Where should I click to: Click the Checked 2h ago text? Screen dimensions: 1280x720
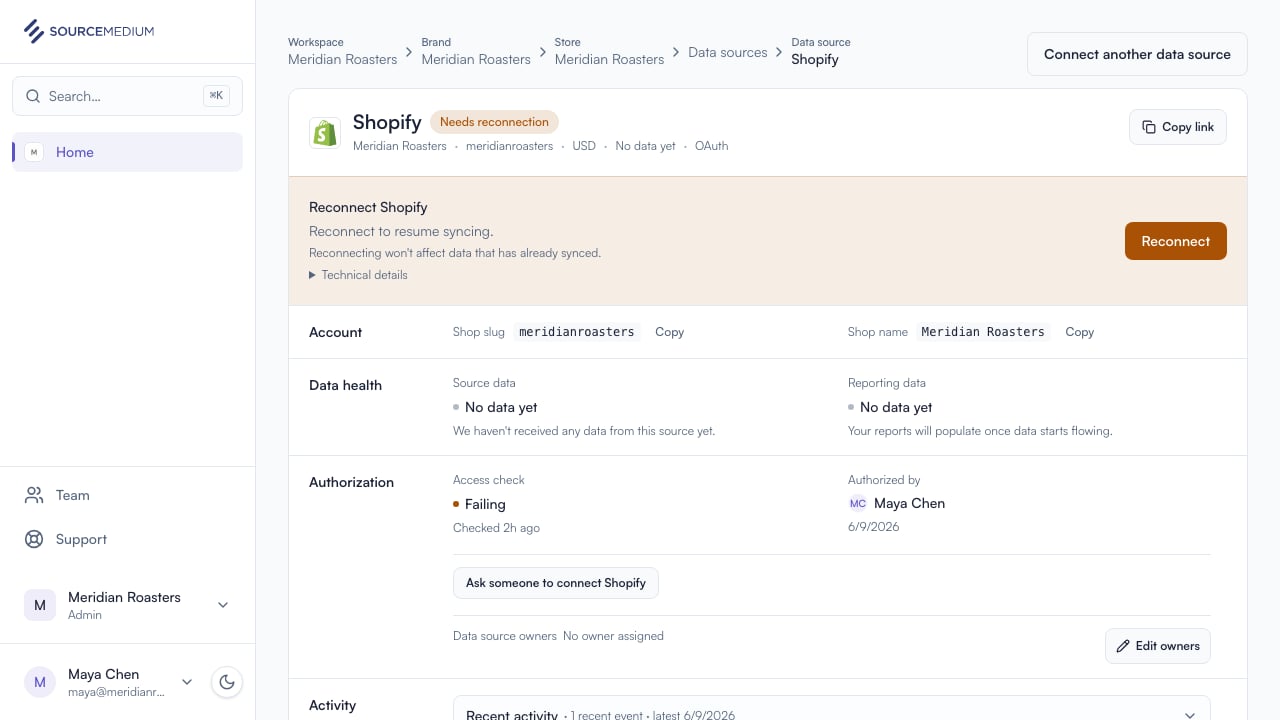point(496,528)
